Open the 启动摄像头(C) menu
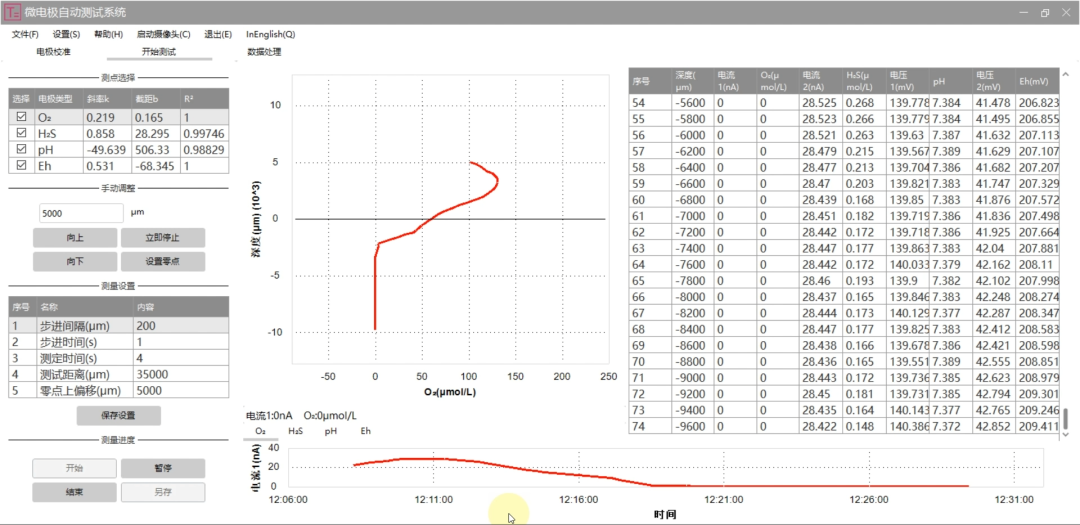This screenshot has width=1080, height=525. click(x=163, y=34)
